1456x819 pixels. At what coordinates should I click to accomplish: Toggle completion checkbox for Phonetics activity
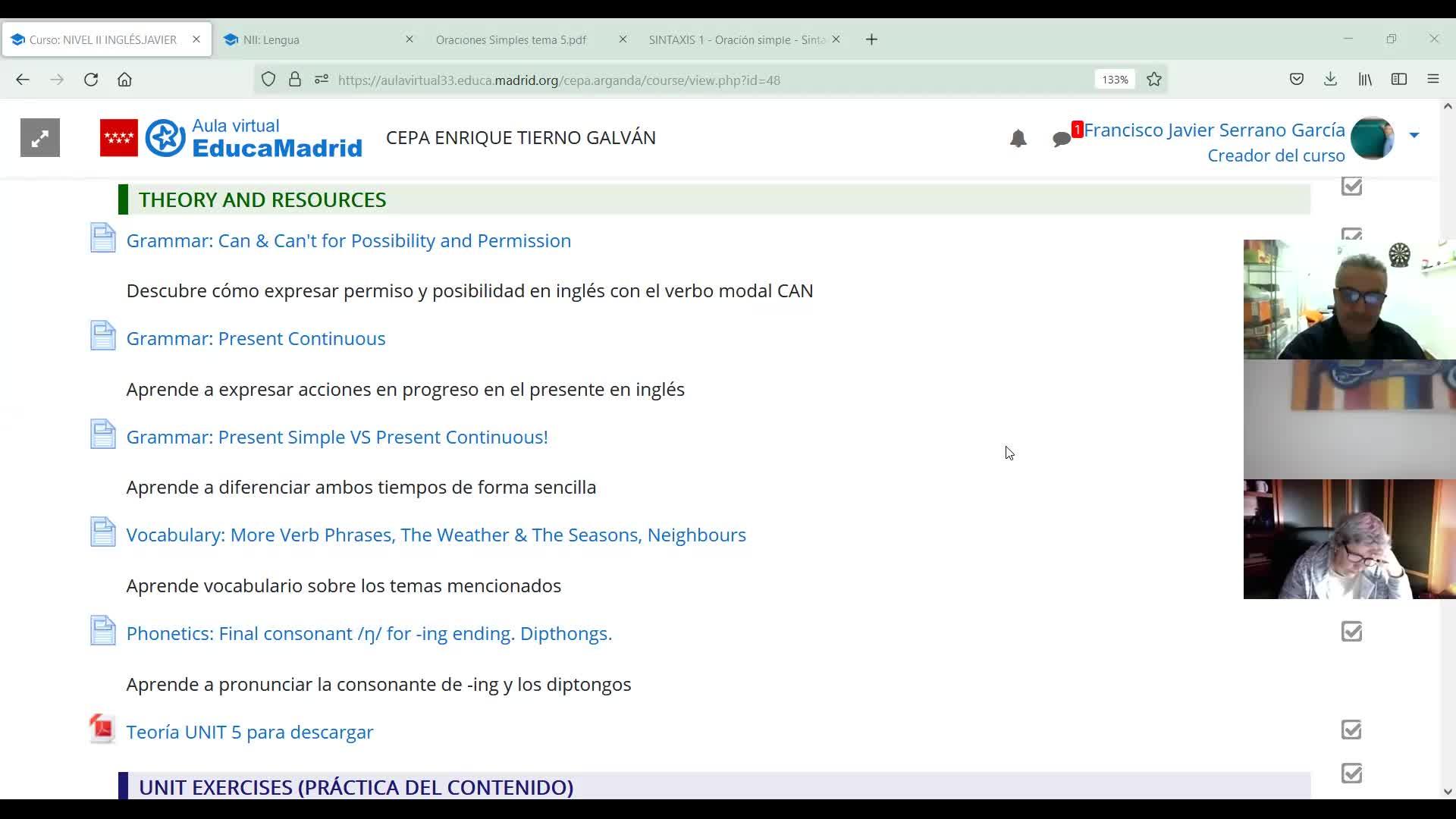(1351, 632)
